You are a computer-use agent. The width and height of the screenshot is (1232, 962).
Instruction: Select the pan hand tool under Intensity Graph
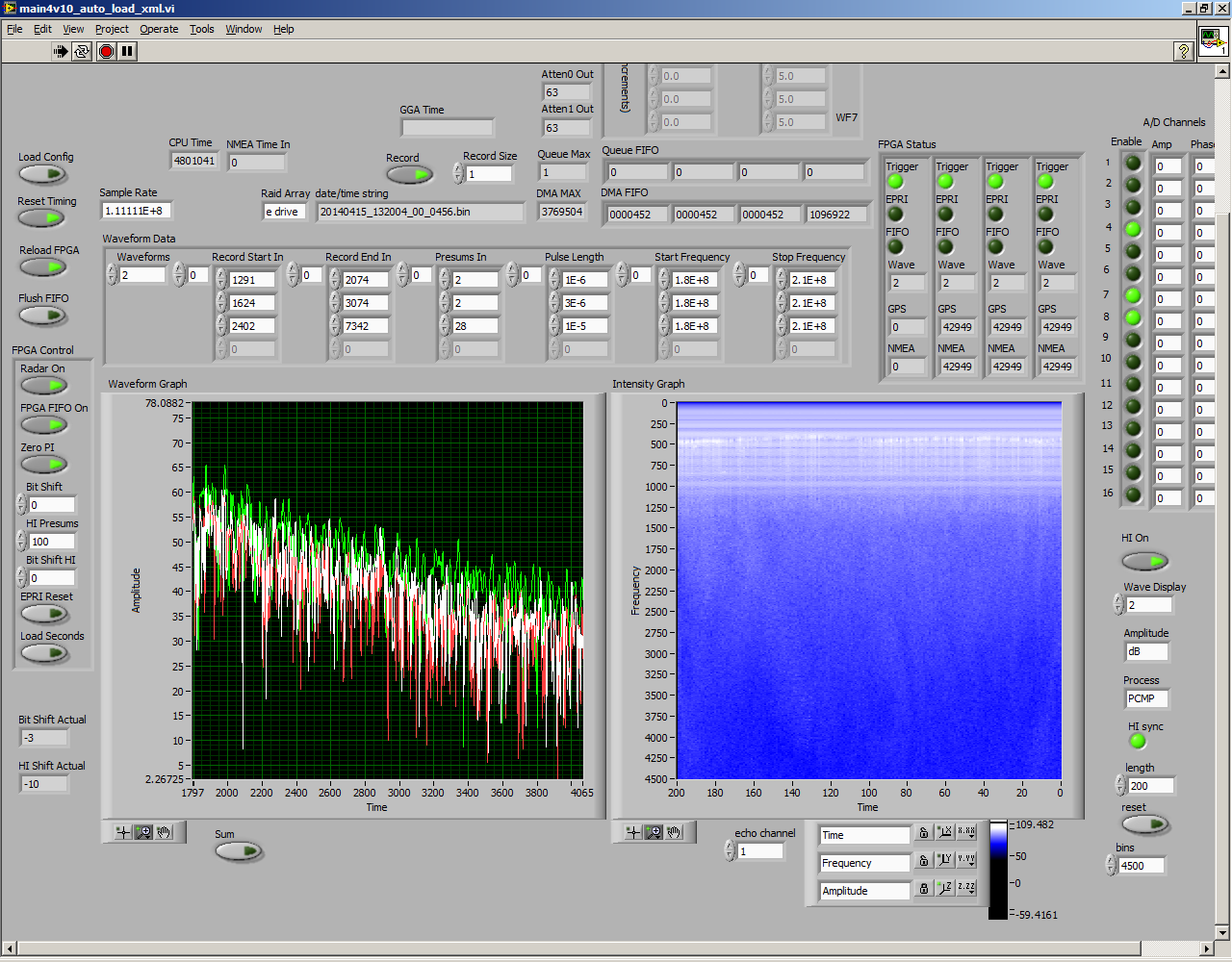(x=675, y=832)
